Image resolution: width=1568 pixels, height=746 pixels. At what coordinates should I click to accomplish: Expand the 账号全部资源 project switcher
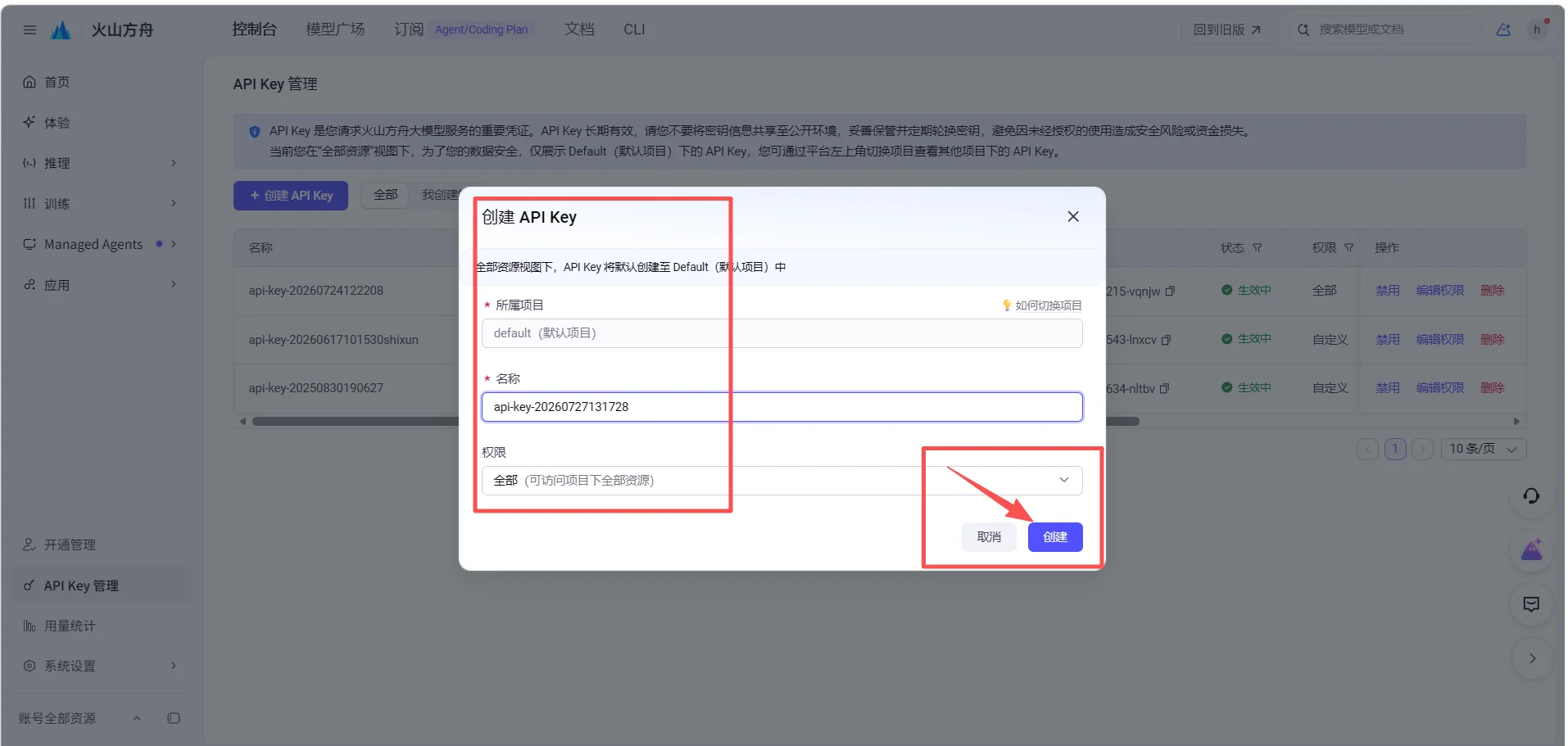[80, 718]
